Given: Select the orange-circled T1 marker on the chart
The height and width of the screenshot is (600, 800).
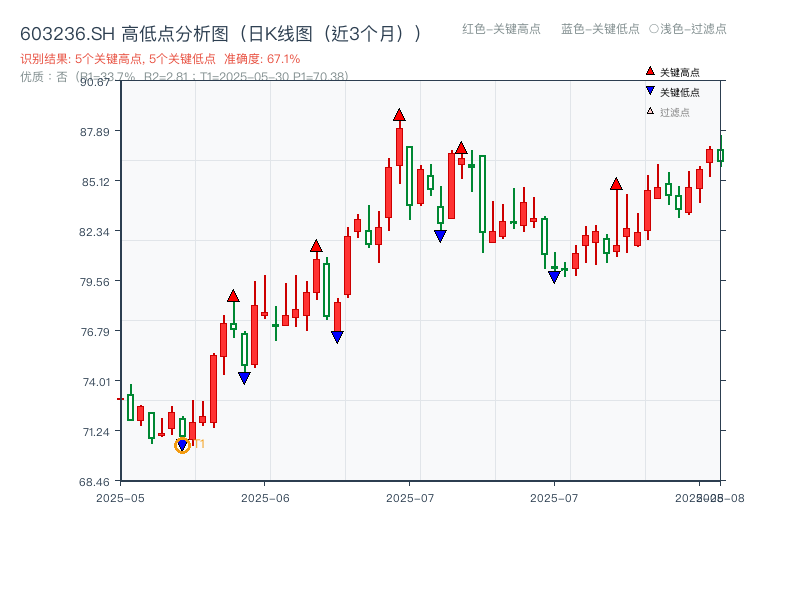Looking at the screenshot, I should (183, 443).
